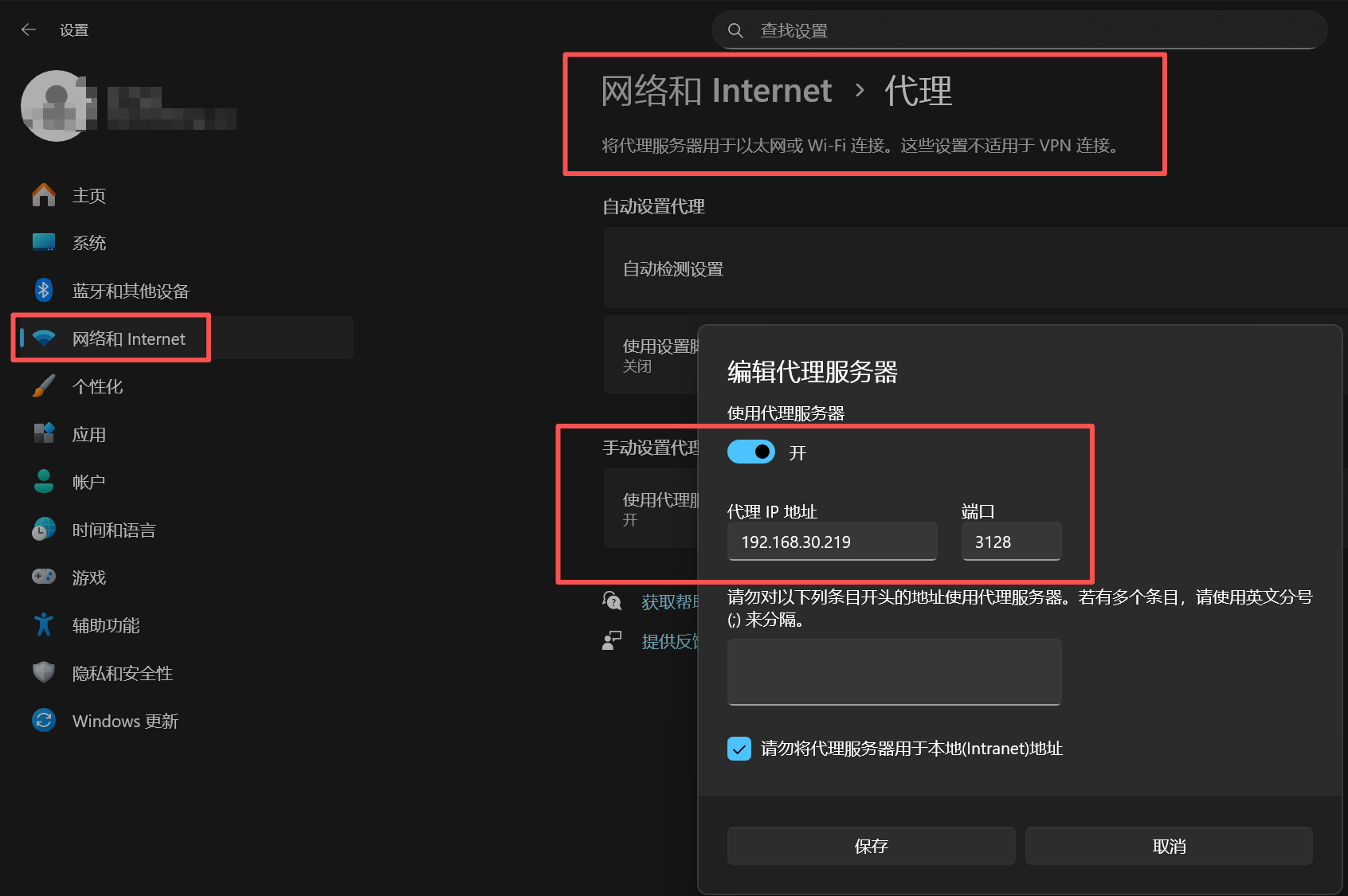This screenshot has width=1348, height=896.
Task: Click the Windows 更新 refresh icon
Action: (44, 720)
